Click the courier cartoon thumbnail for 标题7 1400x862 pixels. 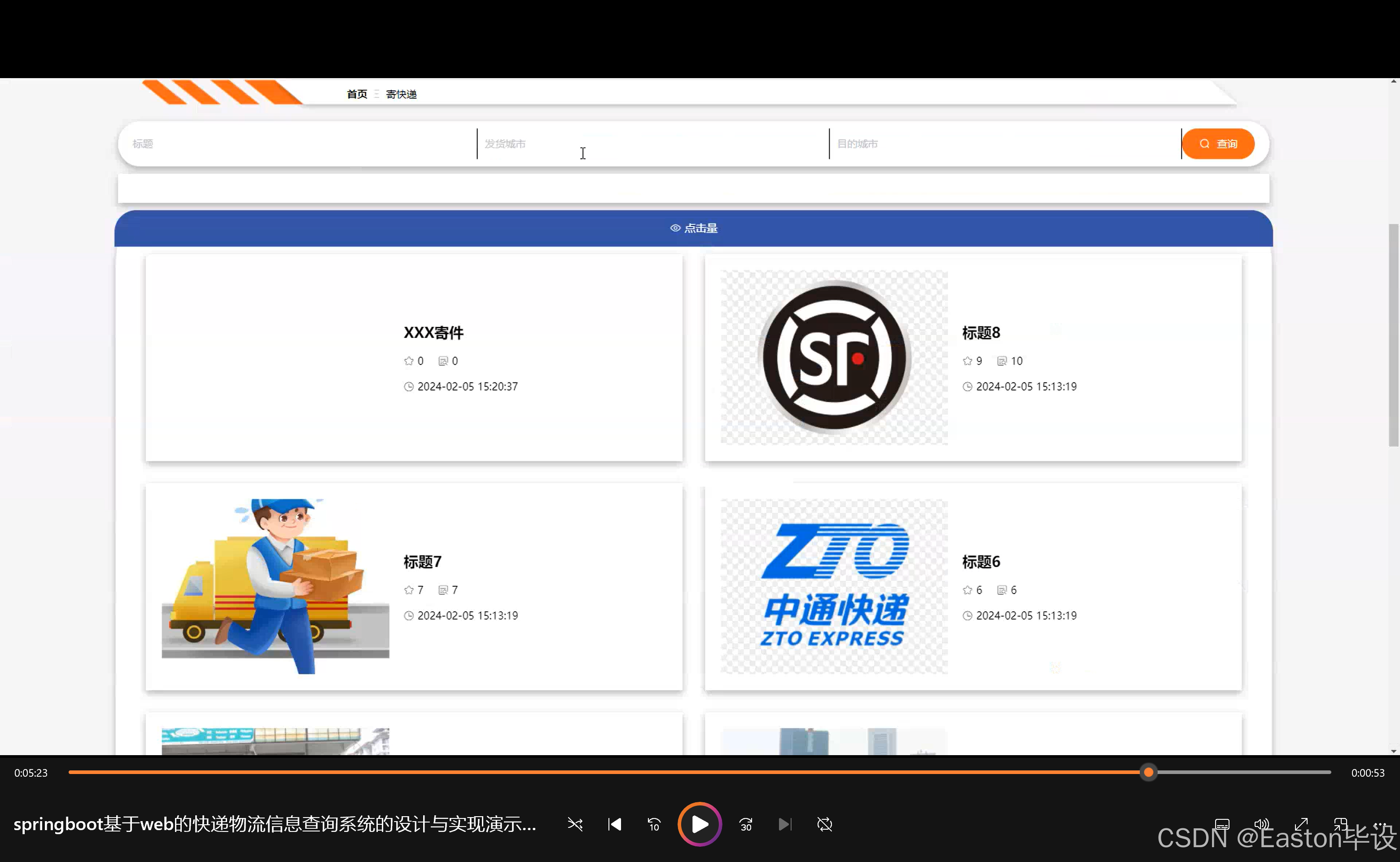[275, 587]
